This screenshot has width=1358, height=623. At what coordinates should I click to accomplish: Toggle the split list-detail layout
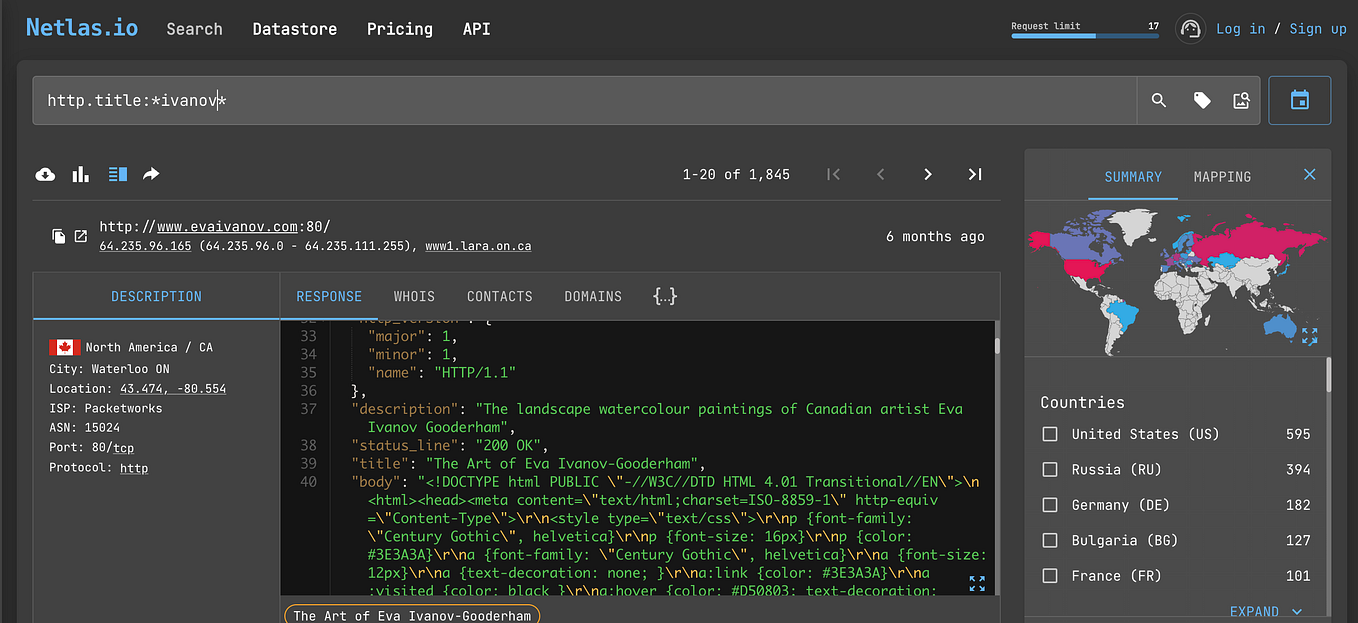point(117,174)
